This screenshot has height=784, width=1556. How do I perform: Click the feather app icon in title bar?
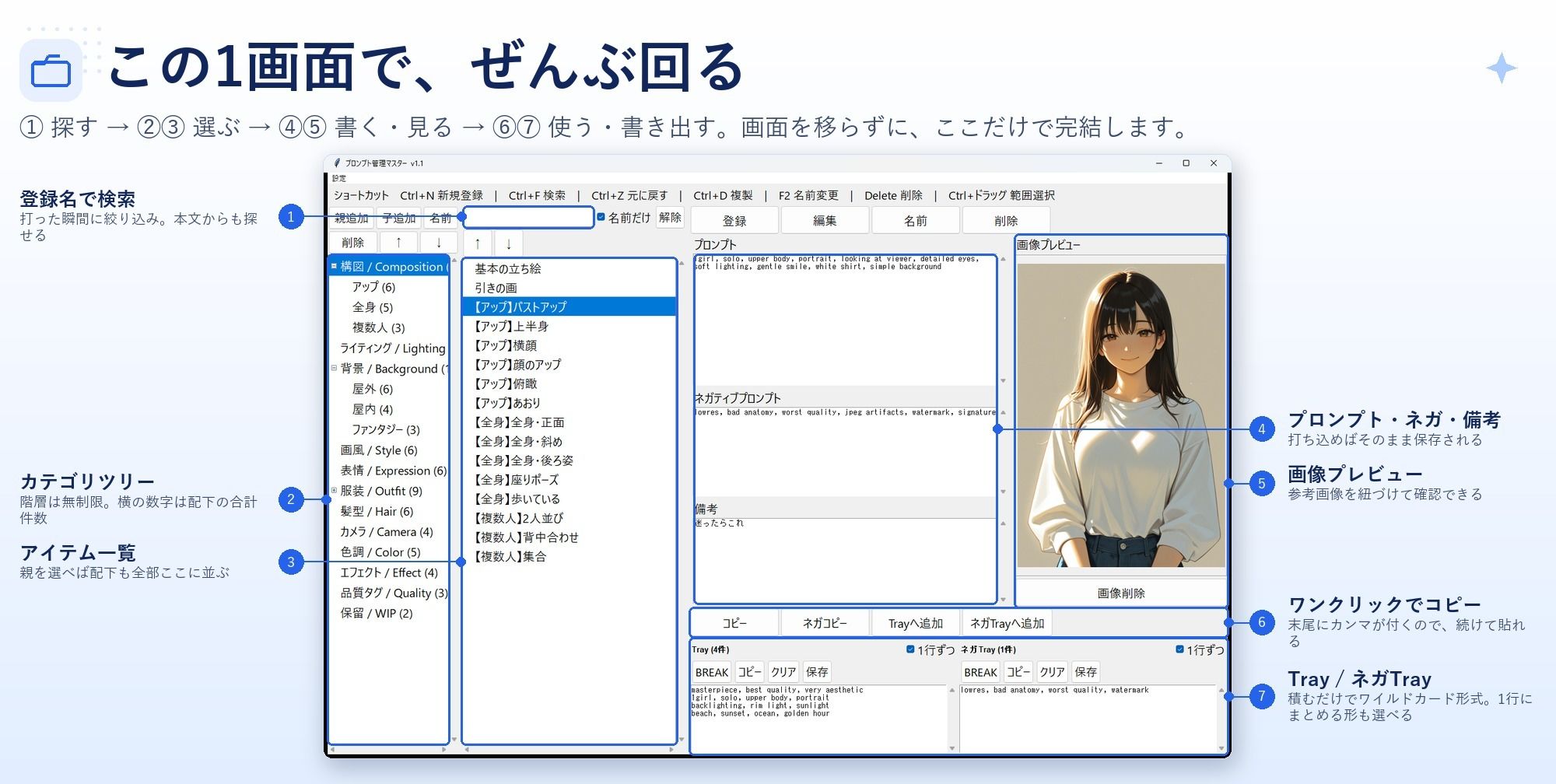point(337,163)
